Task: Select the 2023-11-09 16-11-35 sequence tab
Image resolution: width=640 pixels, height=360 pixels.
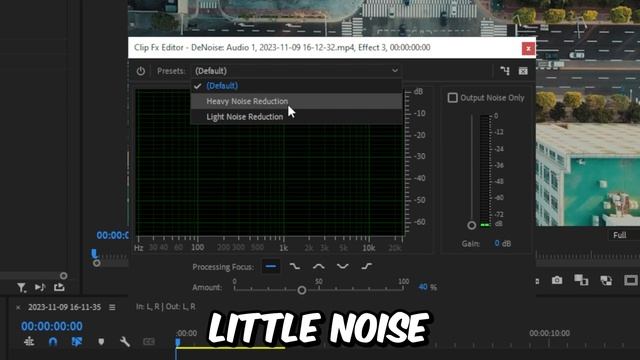Action: click(x=64, y=307)
